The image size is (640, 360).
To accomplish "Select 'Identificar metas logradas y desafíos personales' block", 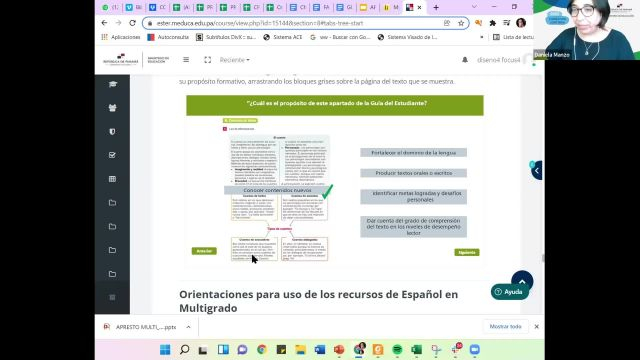I will point(413,196).
